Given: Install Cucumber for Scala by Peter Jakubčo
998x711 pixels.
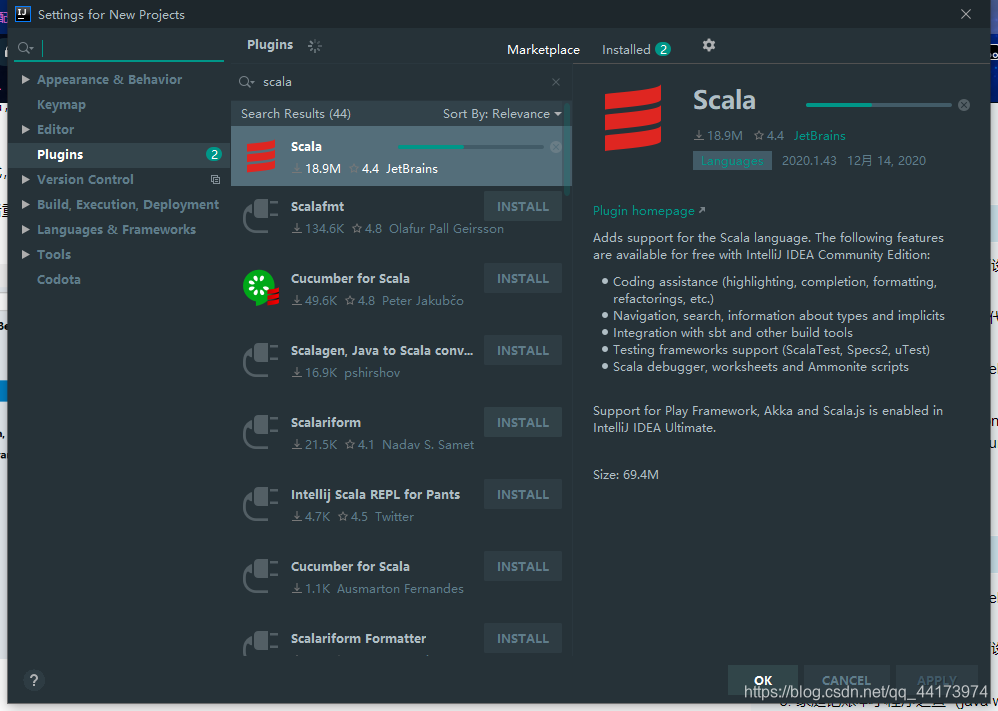Looking at the screenshot, I should click(x=523, y=278).
